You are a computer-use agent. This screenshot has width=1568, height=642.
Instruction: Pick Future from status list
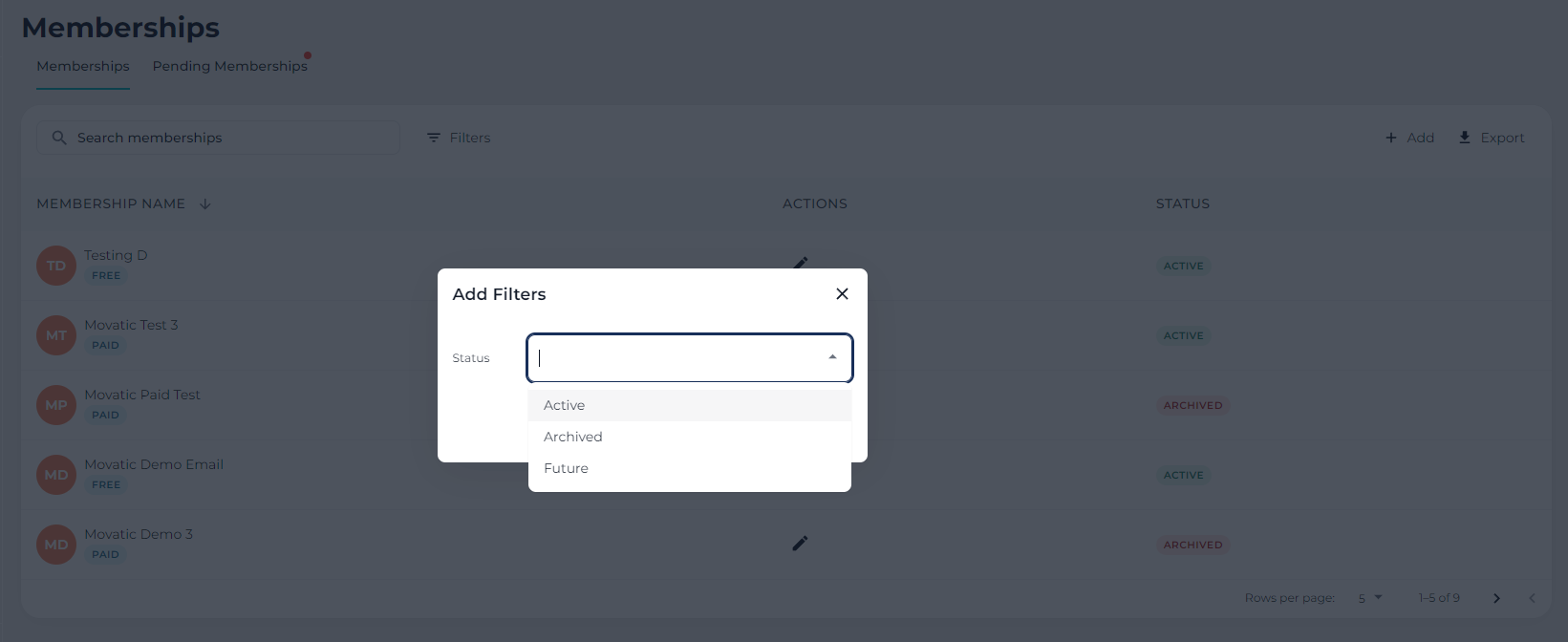567,468
